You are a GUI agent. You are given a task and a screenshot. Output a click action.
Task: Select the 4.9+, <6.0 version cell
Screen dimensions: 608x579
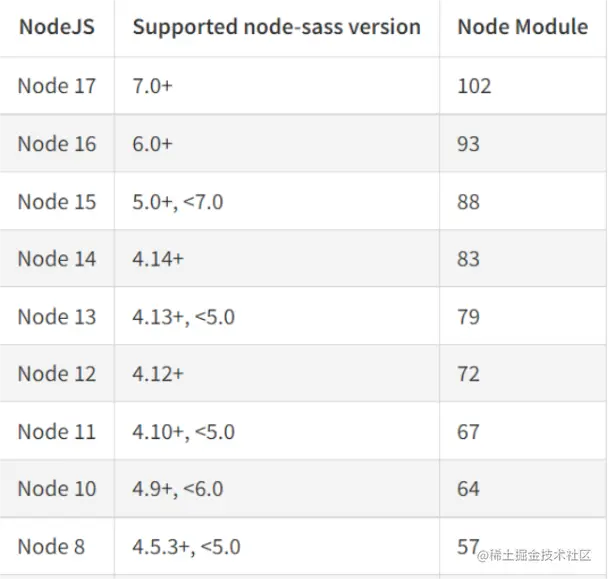pos(177,489)
